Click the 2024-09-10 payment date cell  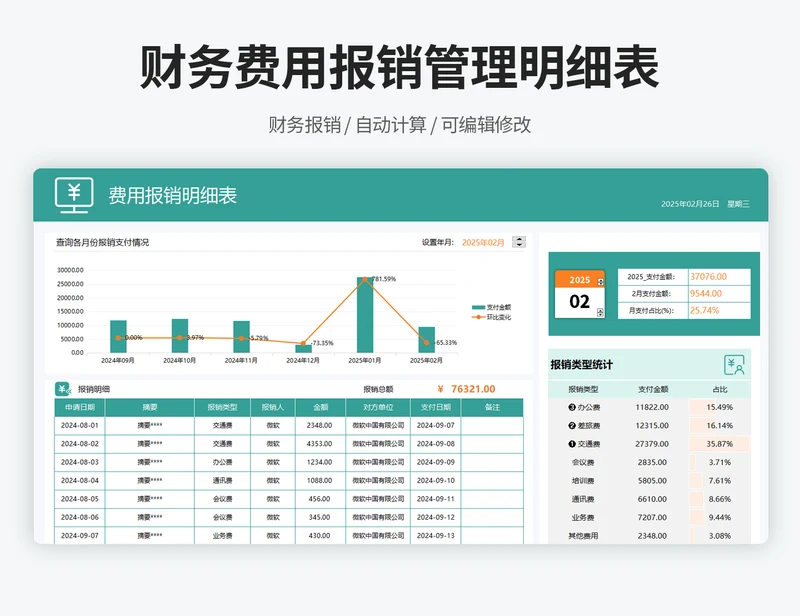click(436, 480)
